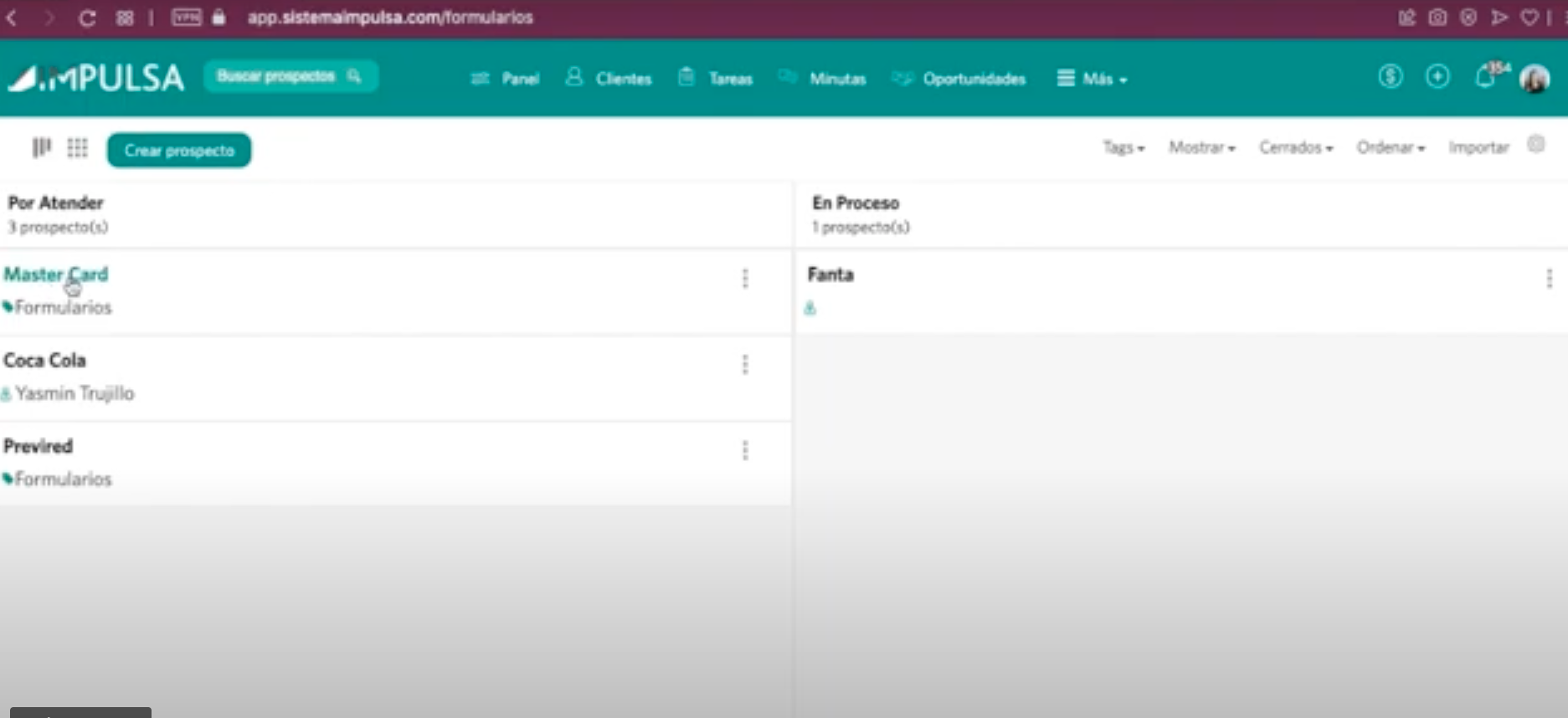
Task: Click the plus circle add icon
Action: (1437, 77)
